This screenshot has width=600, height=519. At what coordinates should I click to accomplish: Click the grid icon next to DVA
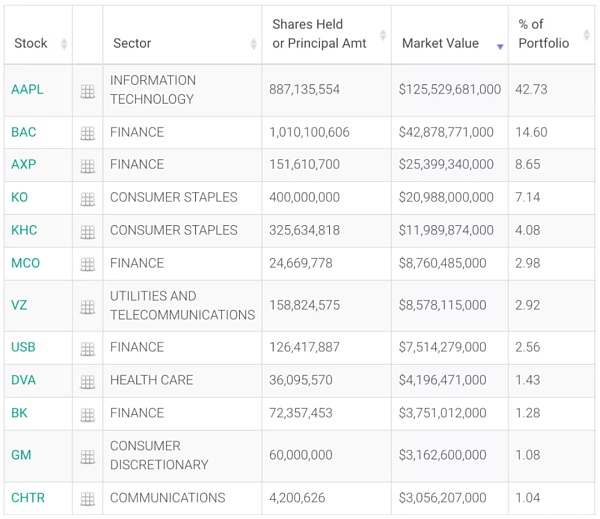coord(88,382)
